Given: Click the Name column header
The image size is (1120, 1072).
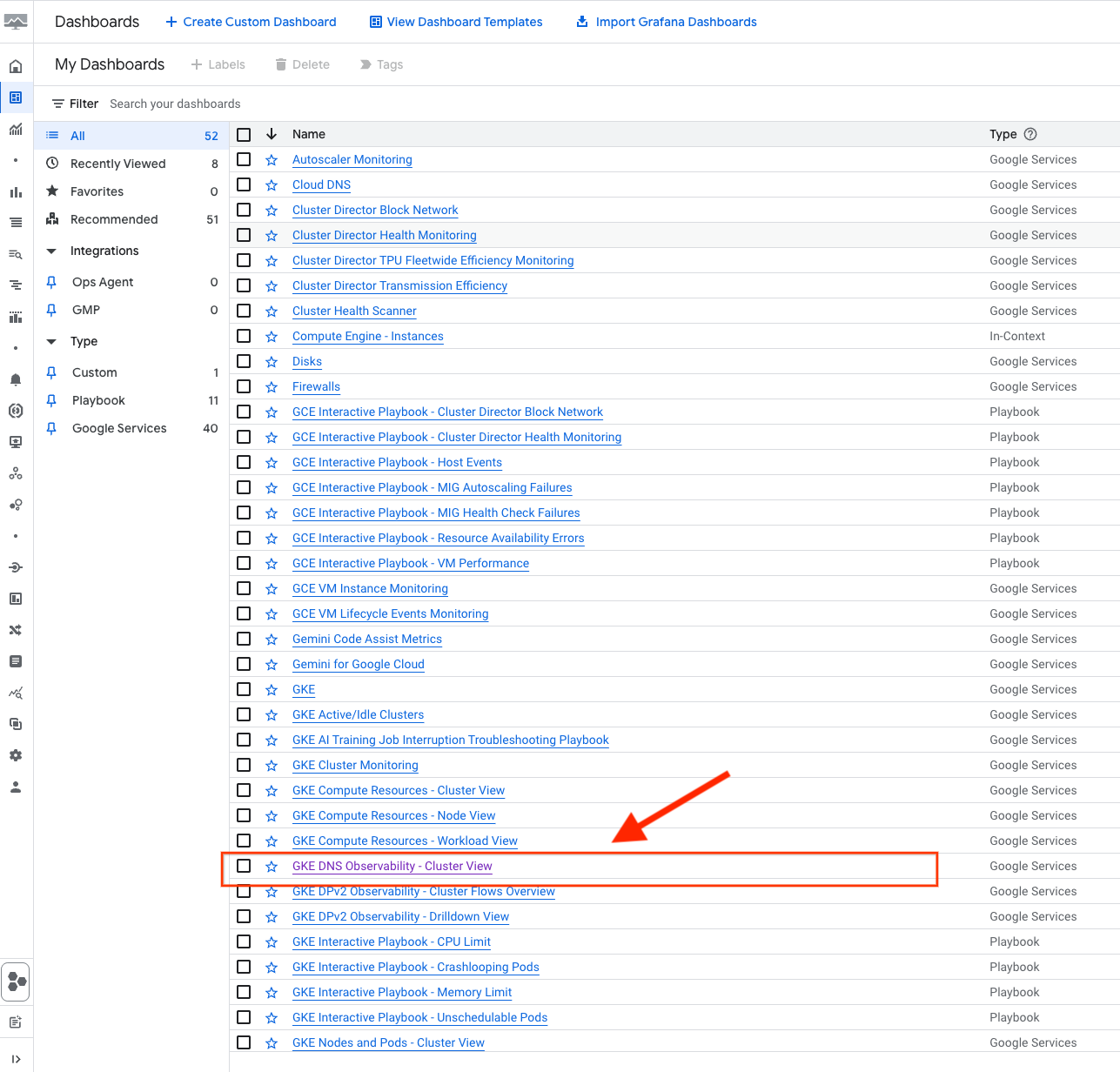Looking at the screenshot, I should pyautogui.click(x=309, y=134).
